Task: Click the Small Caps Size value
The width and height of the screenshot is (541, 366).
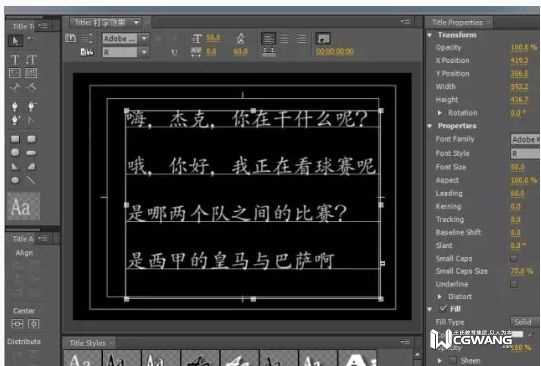Action: (x=522, y=271)
